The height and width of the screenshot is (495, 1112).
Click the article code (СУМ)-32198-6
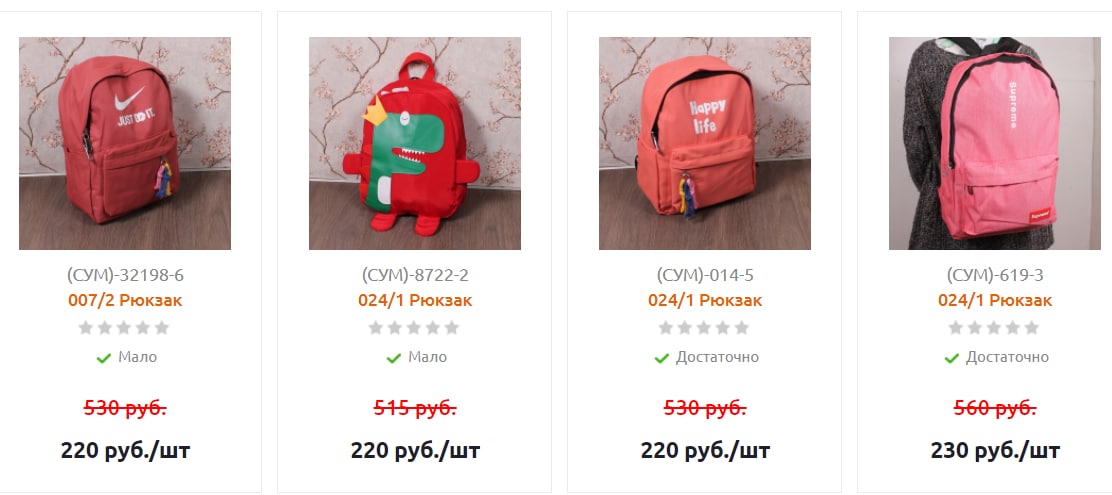(125, 275)
